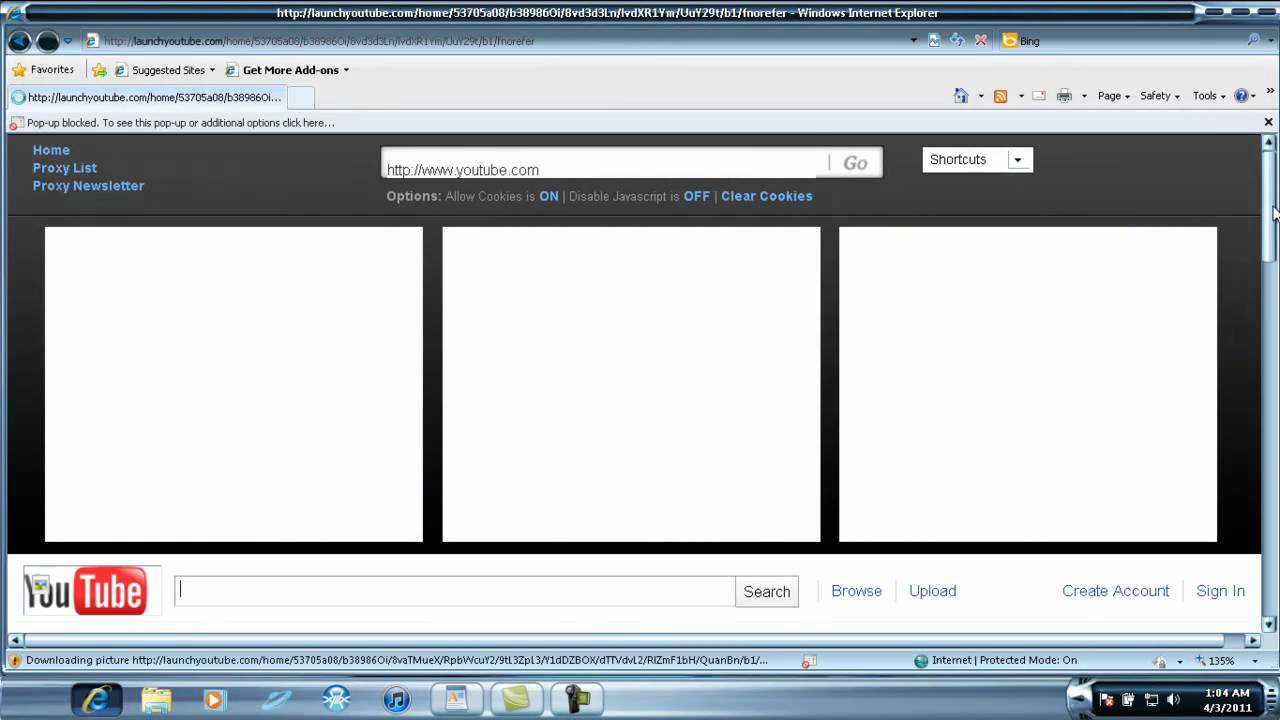Expand the Feeds dropdown arrow
The height and width of the screenshot is (720, 1280).
point(1021,96)
